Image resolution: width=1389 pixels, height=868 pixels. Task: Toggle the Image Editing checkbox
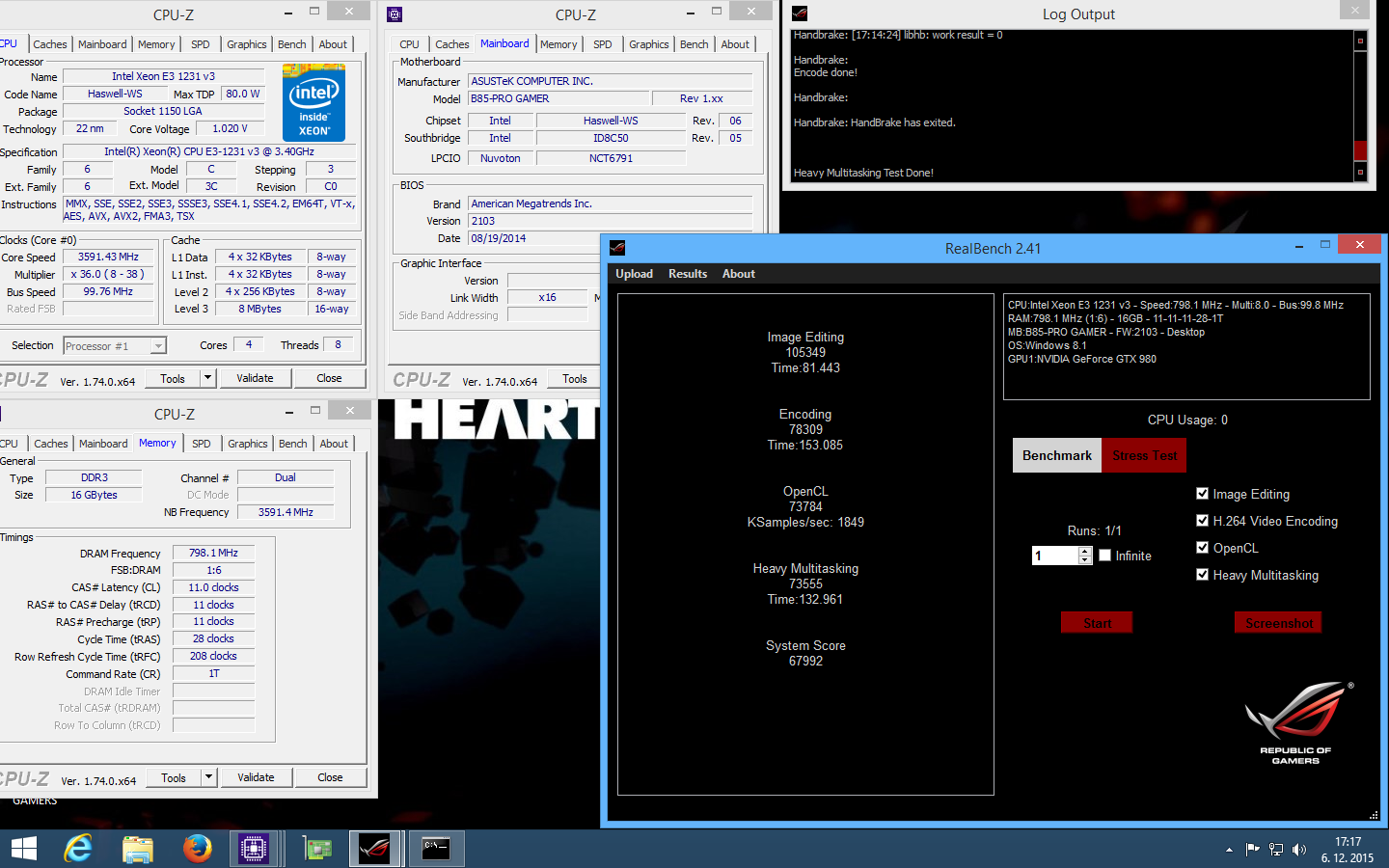click(x=1202, y=493)
